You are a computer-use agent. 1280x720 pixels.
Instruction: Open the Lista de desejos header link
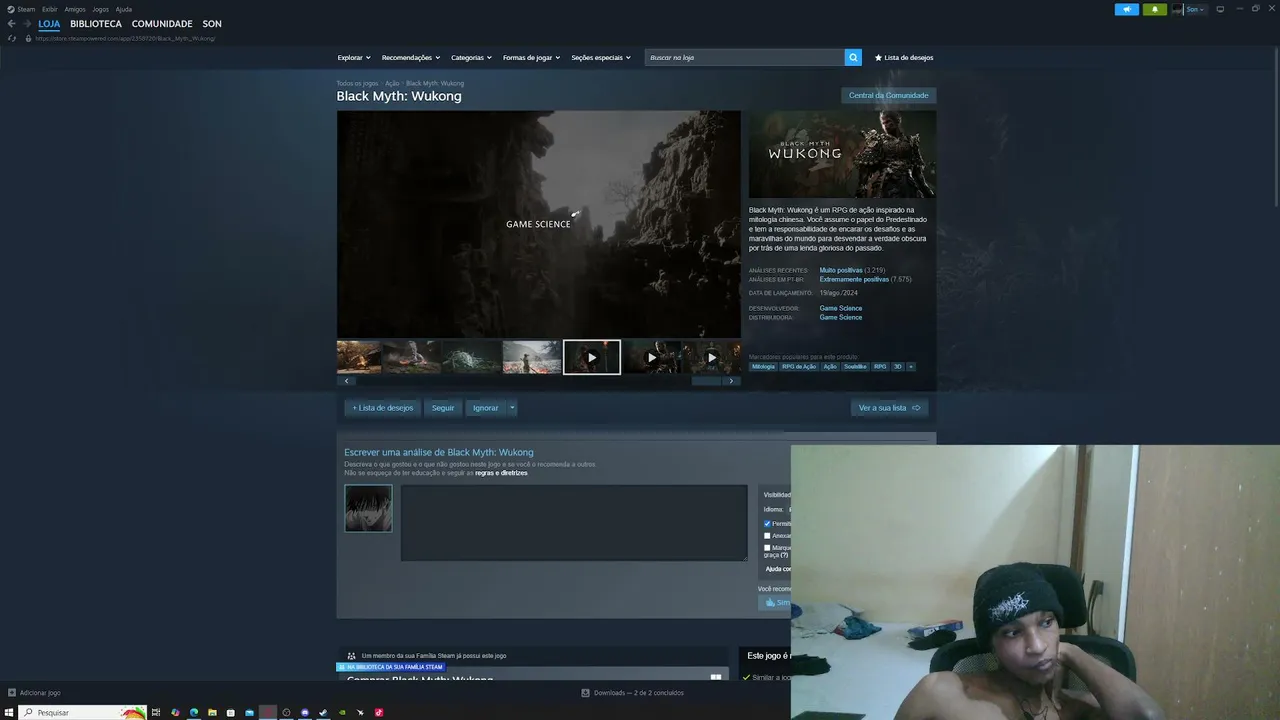904,58
